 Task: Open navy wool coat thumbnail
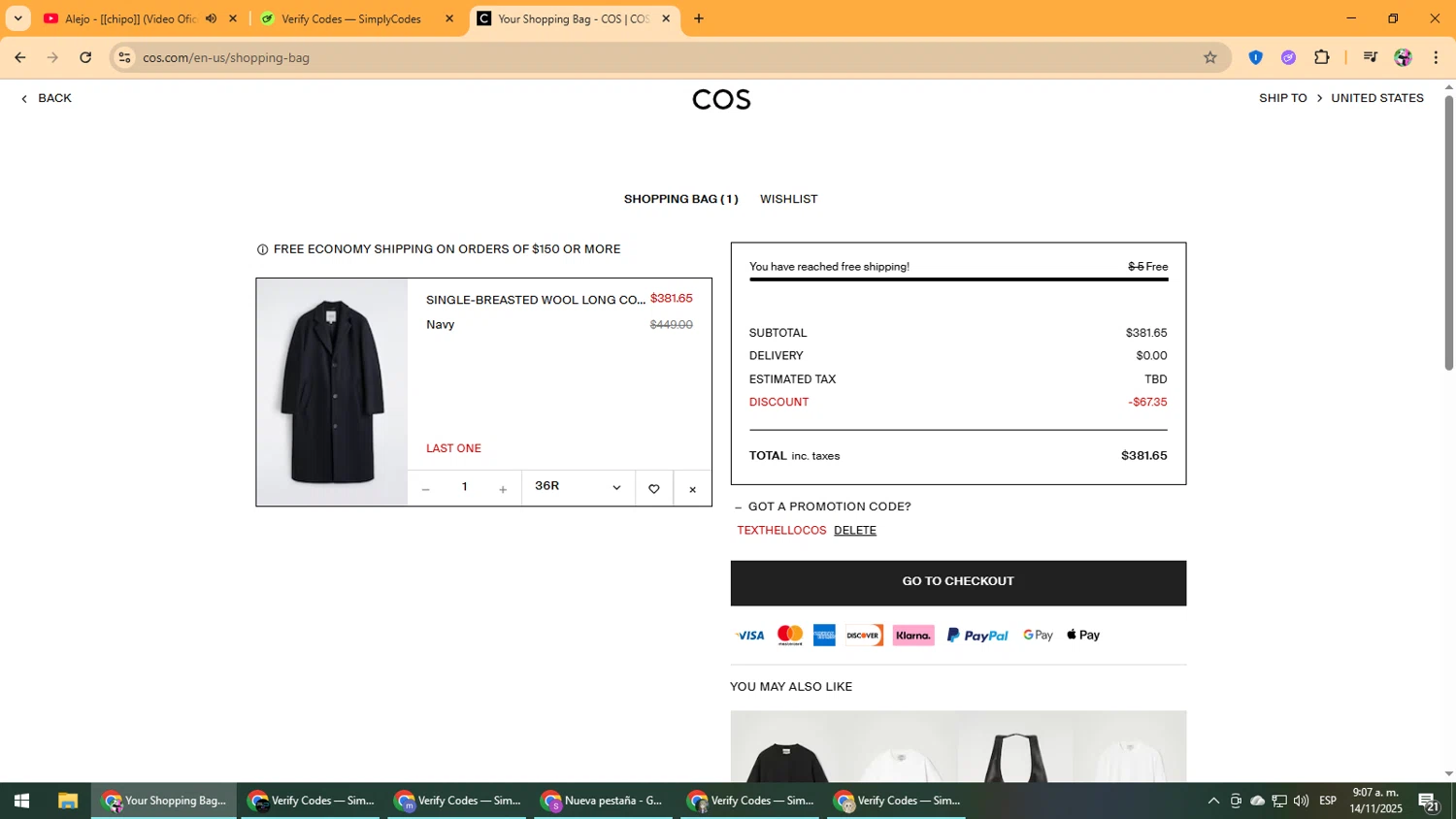coord(332,392)
